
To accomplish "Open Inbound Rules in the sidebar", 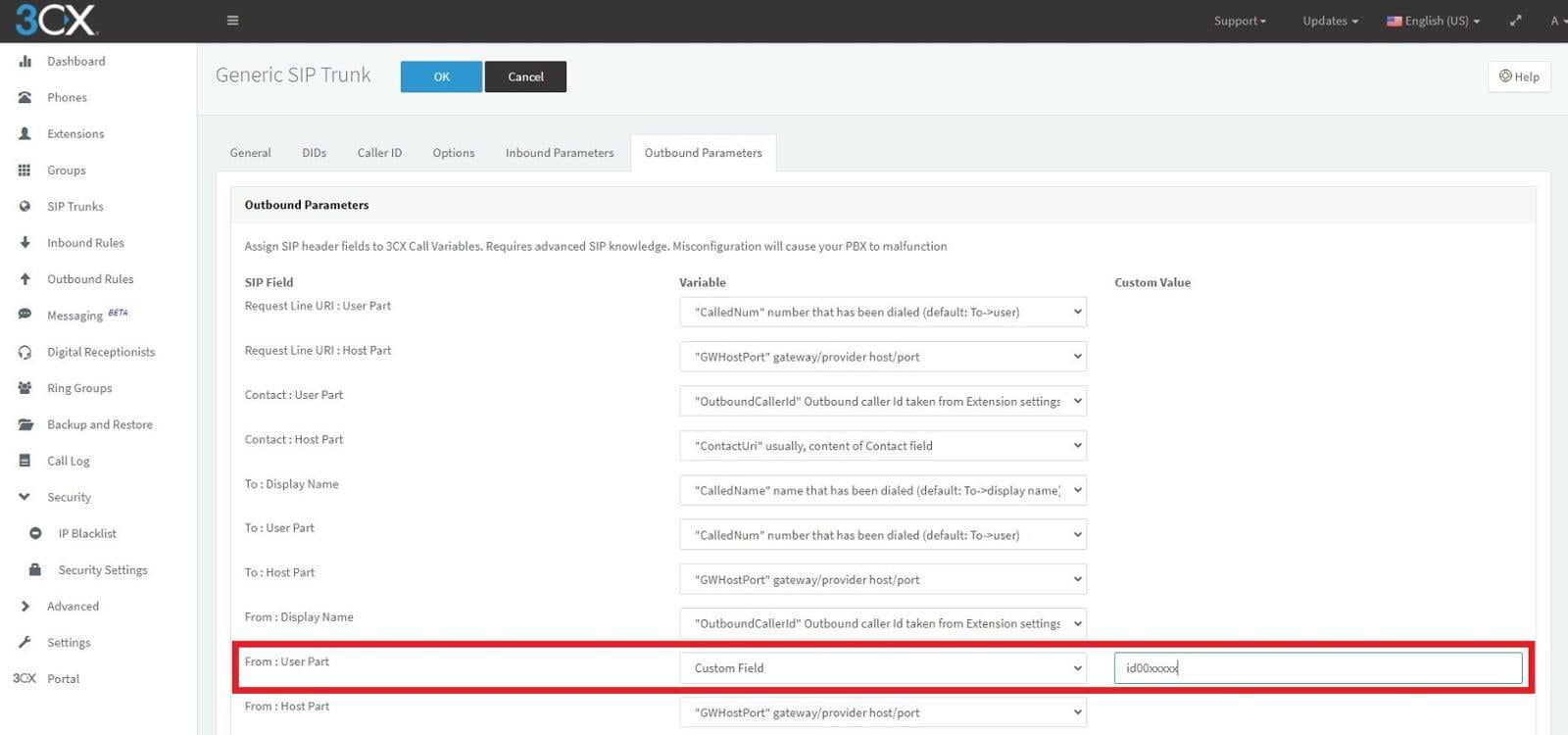I will (x=85, y=242).
